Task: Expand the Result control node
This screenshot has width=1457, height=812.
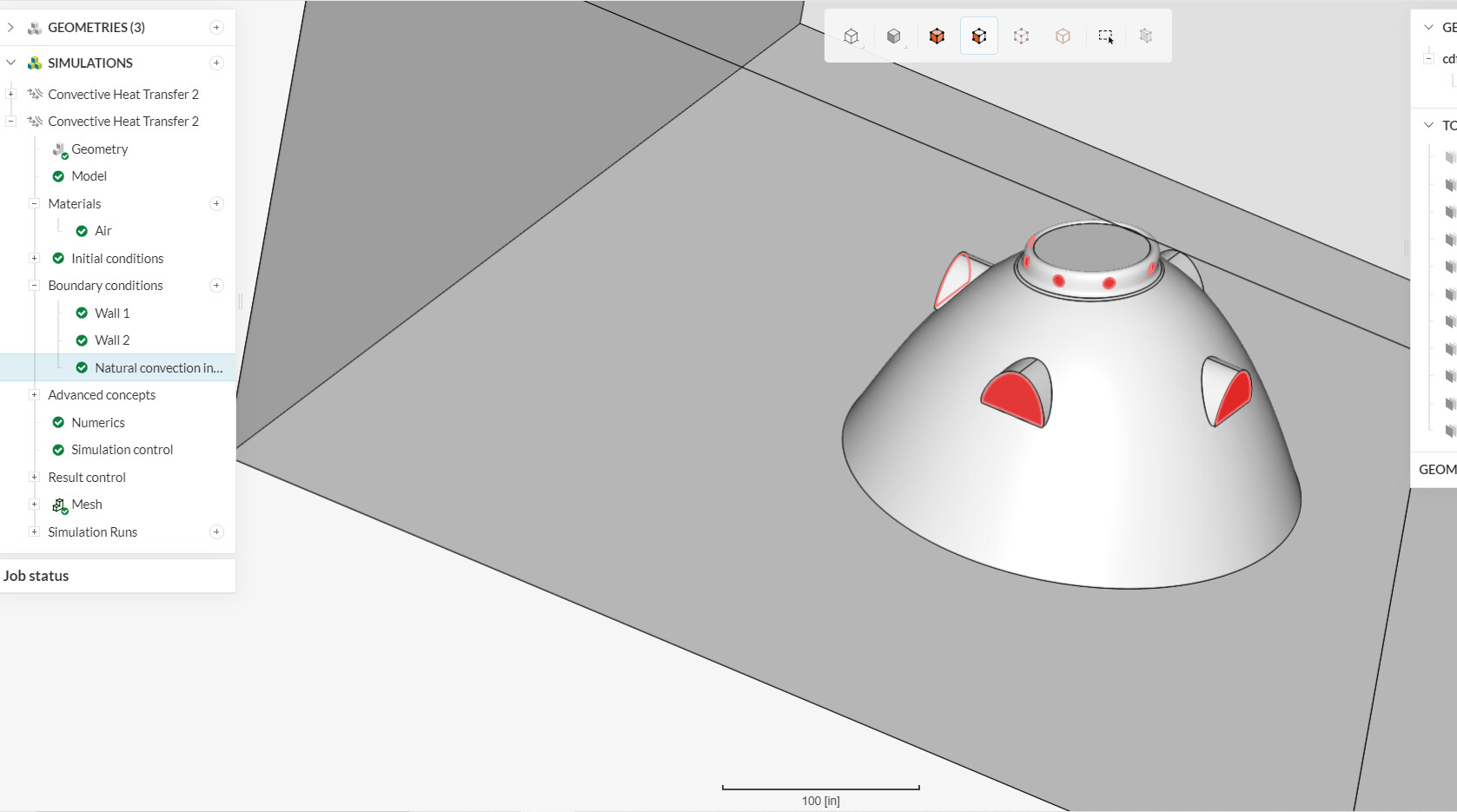Action: tap(34, 477)
